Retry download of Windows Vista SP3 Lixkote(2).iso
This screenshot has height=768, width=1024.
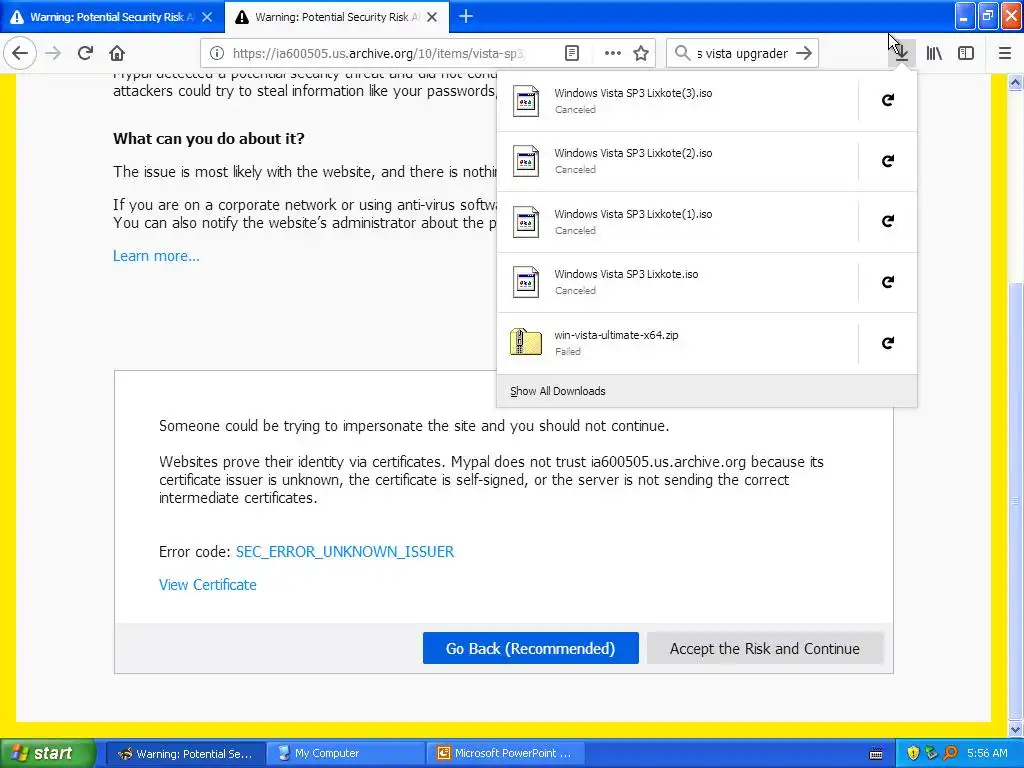point(888,161)
